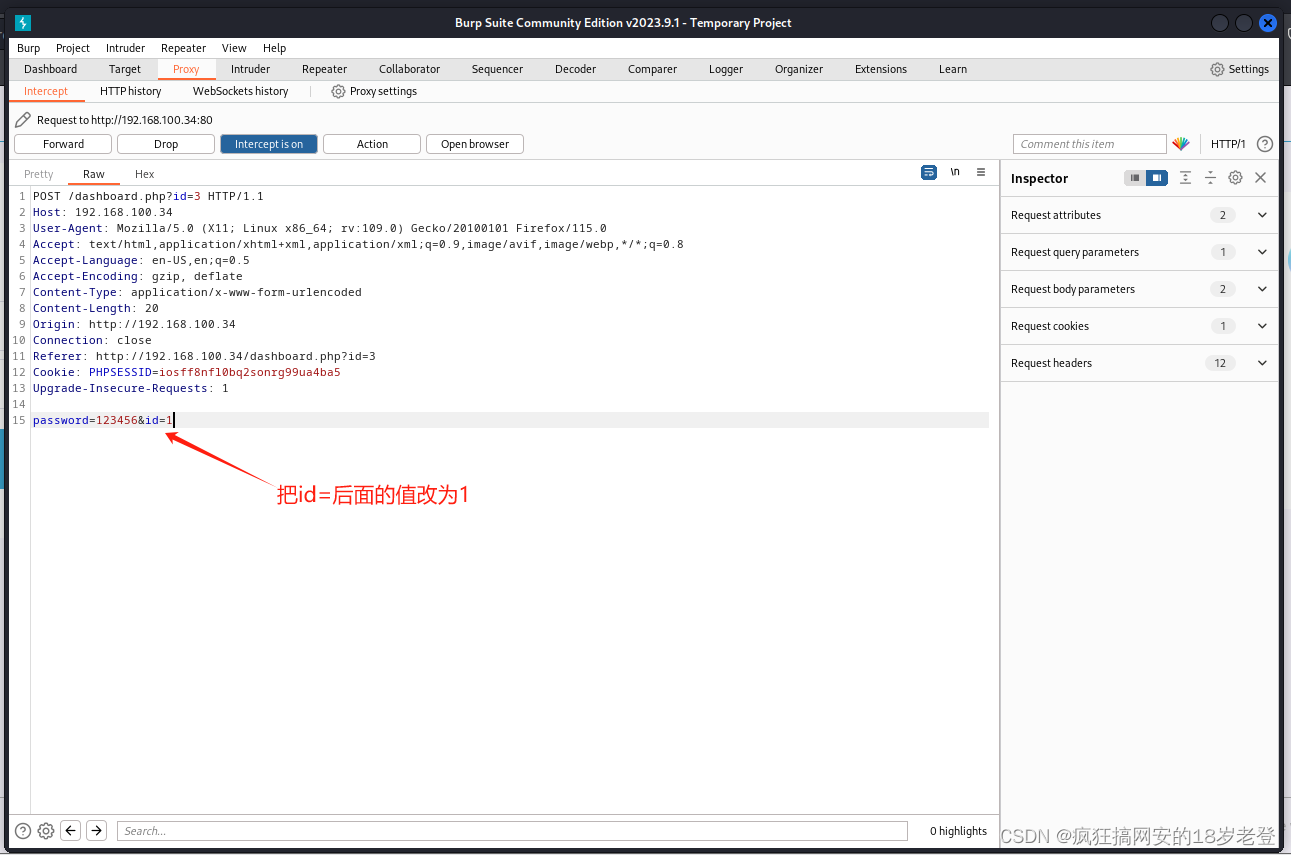Image resolution: width=1291 pixels, height=855 pixels.
Task: Switch editor to Raw view
Action: 94,174
